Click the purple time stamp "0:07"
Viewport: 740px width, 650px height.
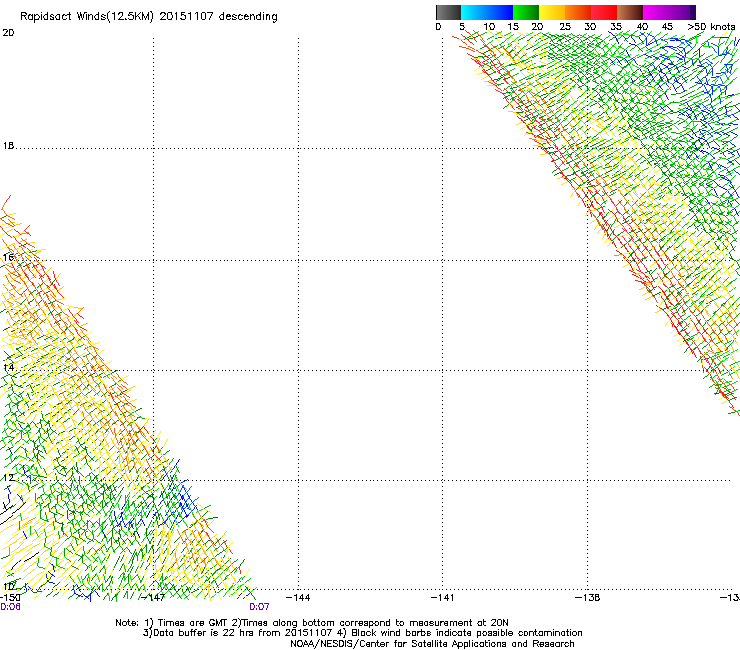[259, 607]
